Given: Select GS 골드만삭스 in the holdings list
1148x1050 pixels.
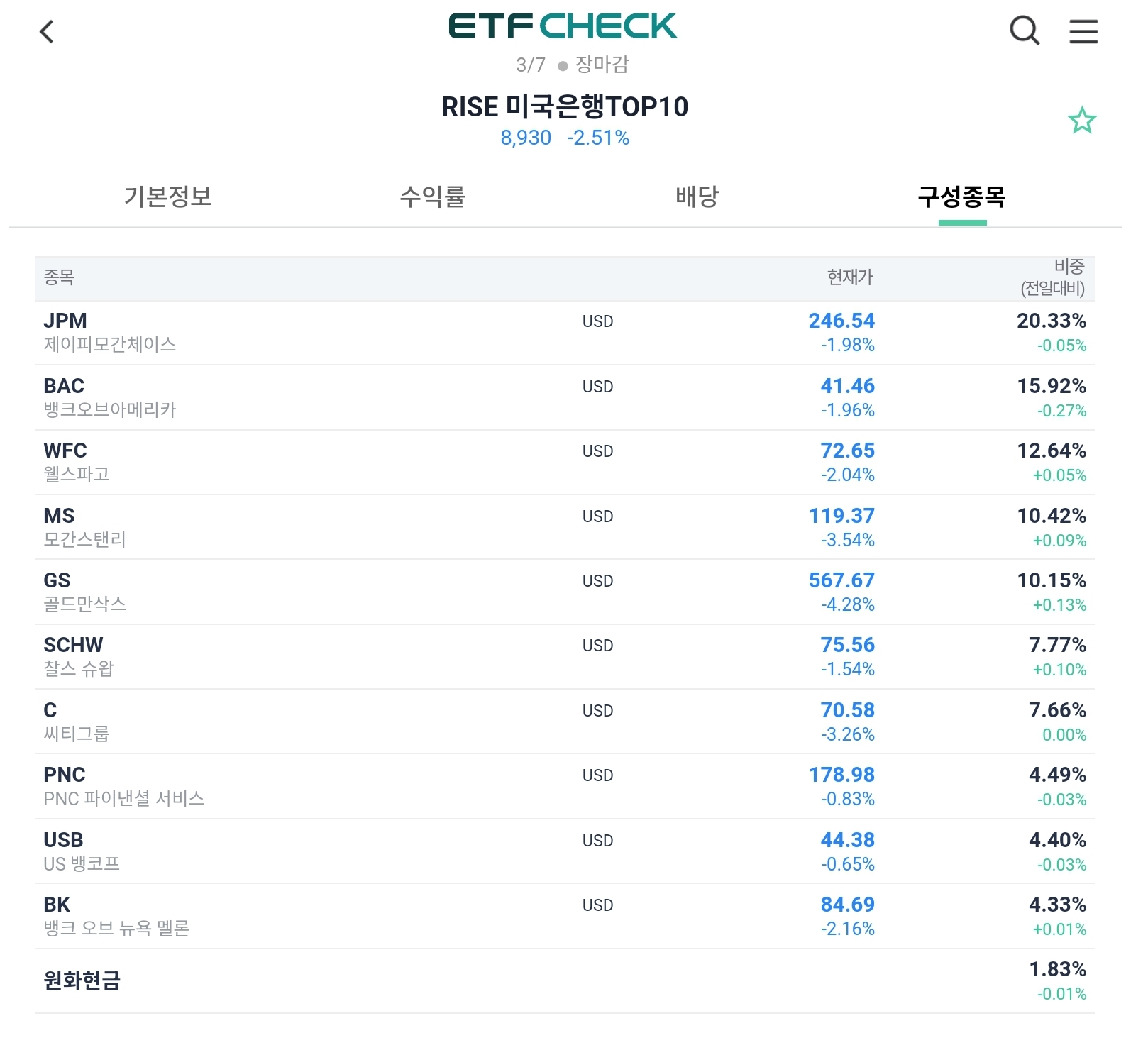Looking at the screenshot, I should point(565,592).
